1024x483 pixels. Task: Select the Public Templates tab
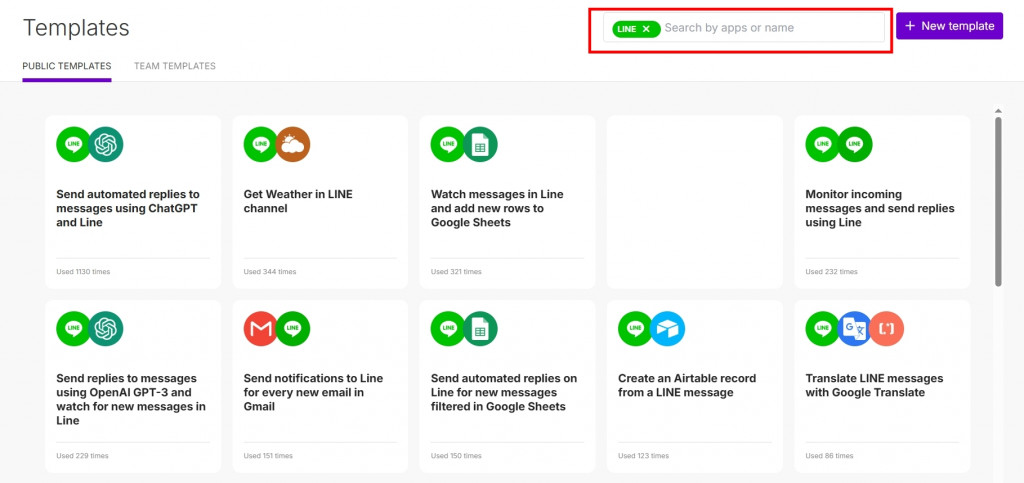pyautogui.click(x=67, y=66)
